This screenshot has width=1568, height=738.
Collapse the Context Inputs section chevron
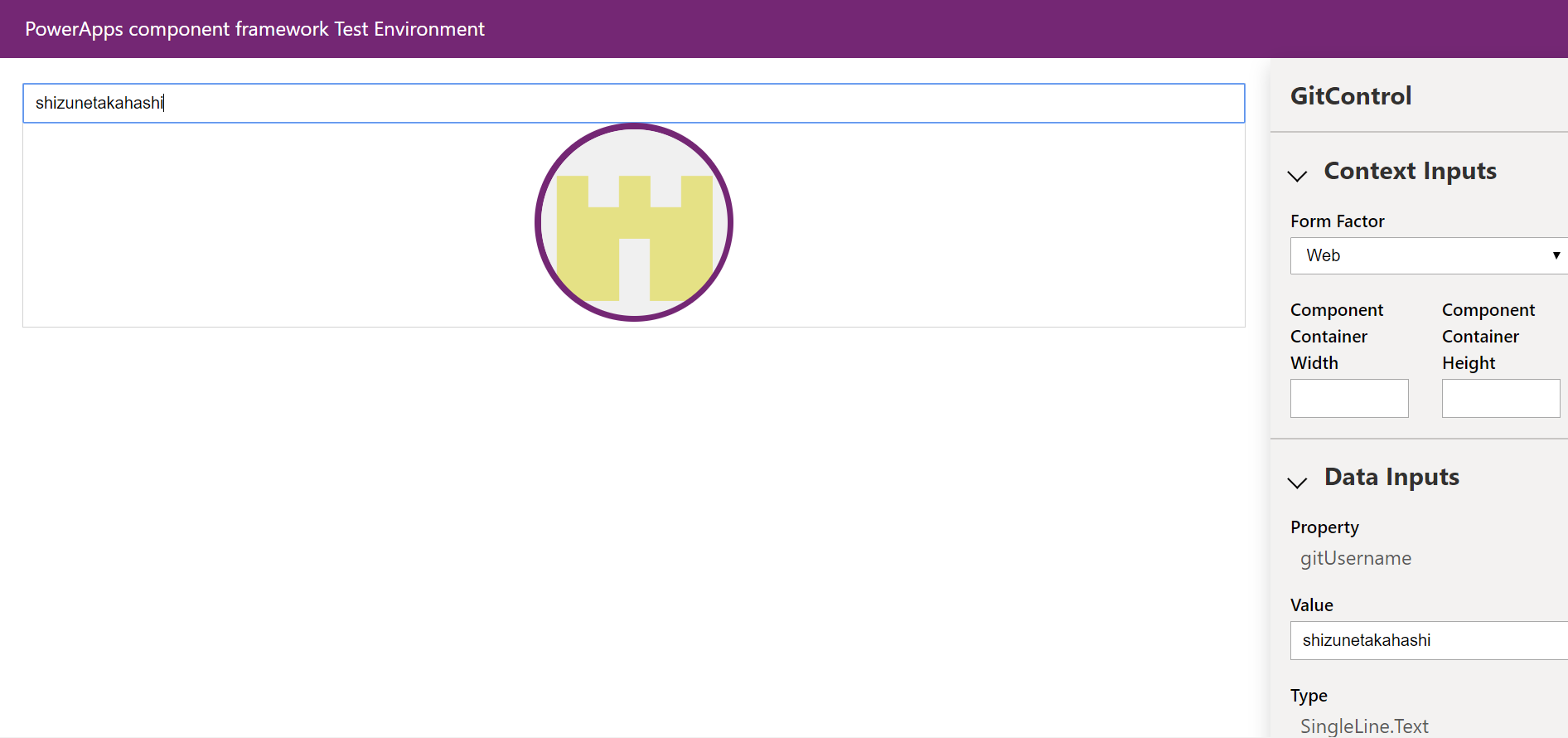(1297, 175)
